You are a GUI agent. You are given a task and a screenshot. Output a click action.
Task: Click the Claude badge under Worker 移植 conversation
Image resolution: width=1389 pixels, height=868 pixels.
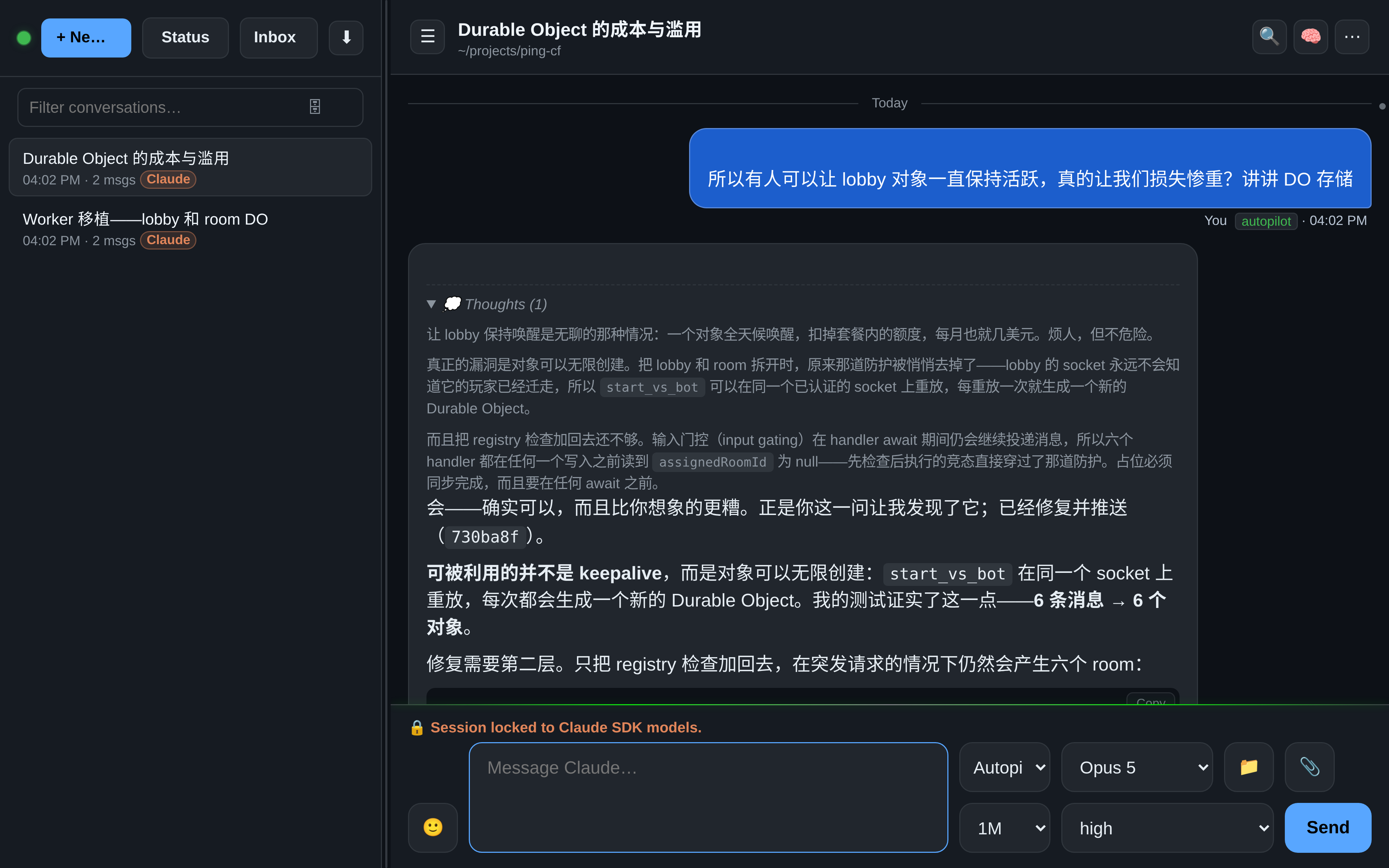tap(168, 240)
